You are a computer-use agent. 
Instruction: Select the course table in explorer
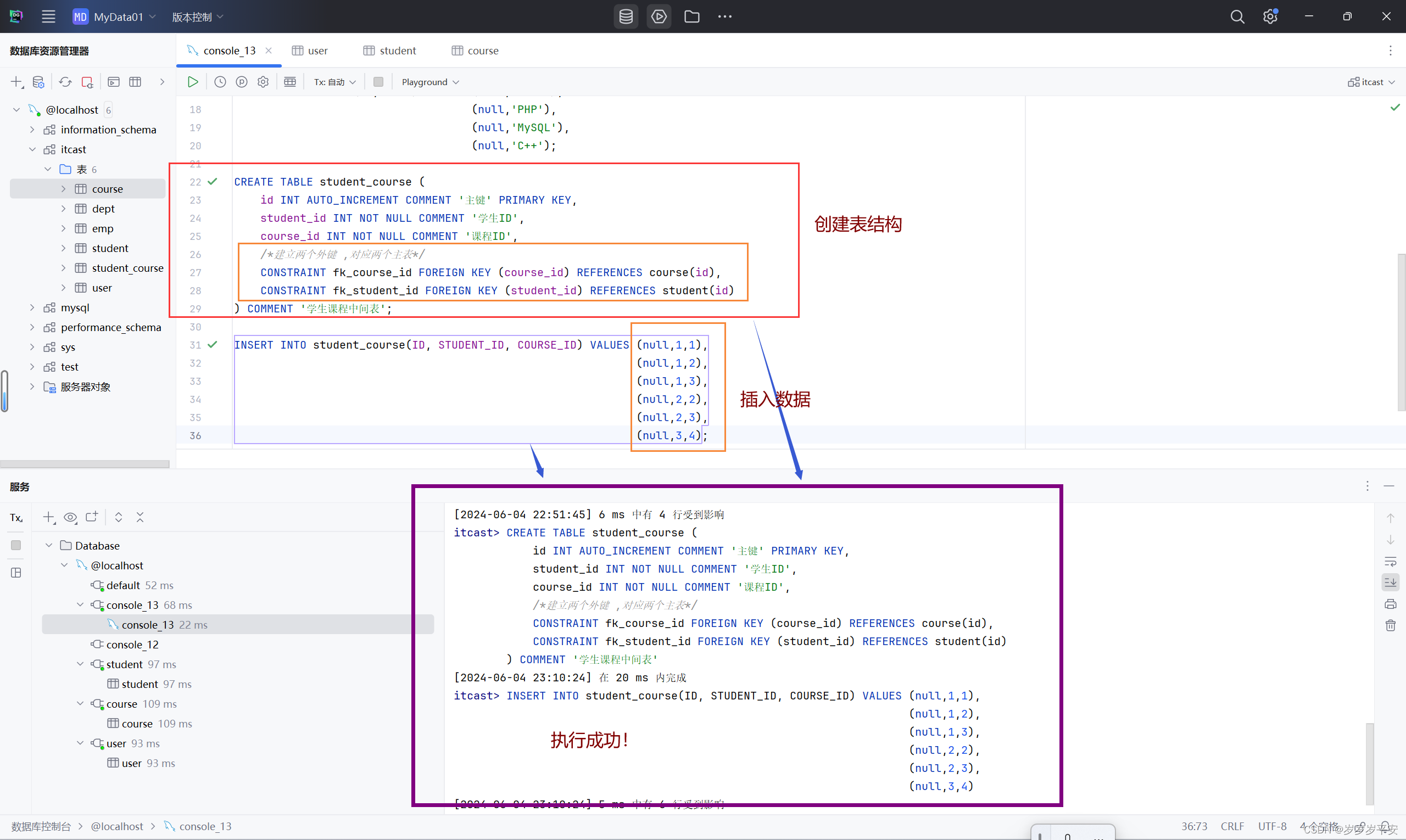88,188
